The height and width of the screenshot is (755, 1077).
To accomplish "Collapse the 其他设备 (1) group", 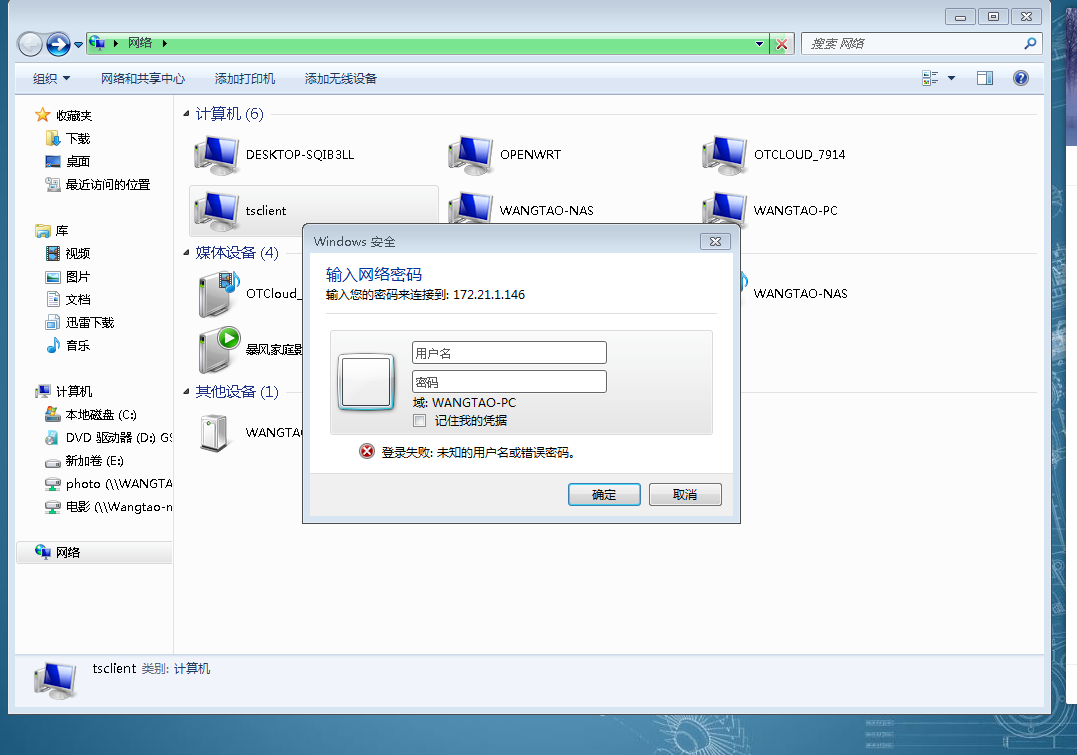I will 187,392.
